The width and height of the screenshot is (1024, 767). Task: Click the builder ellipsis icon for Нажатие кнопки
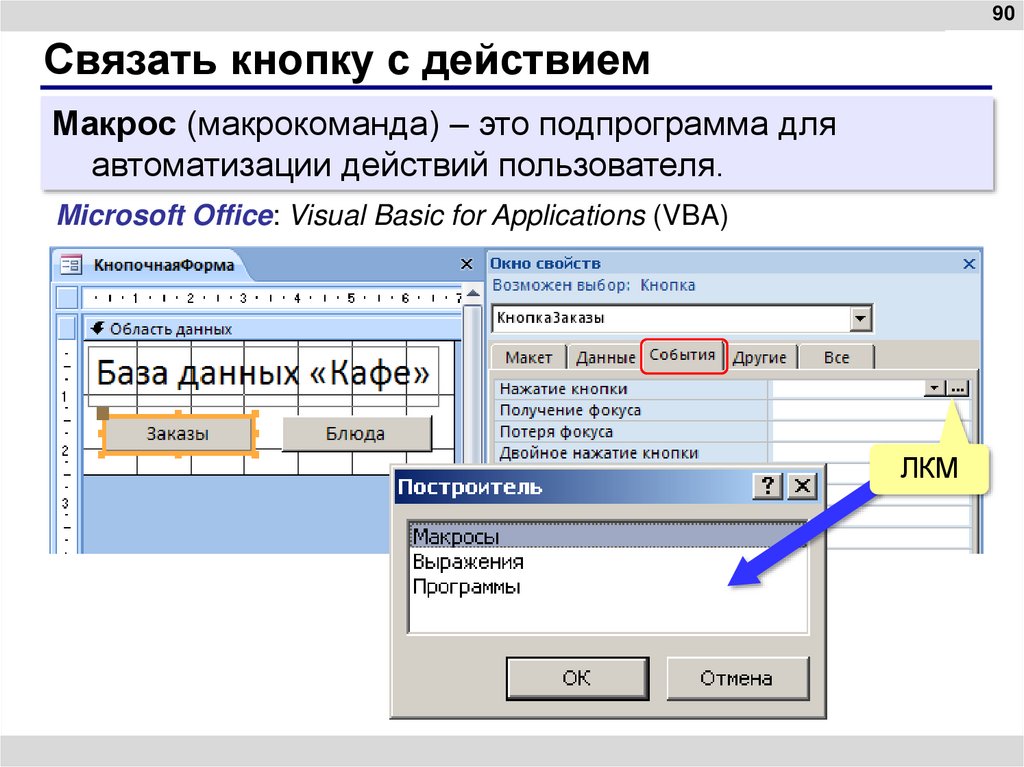959,390
